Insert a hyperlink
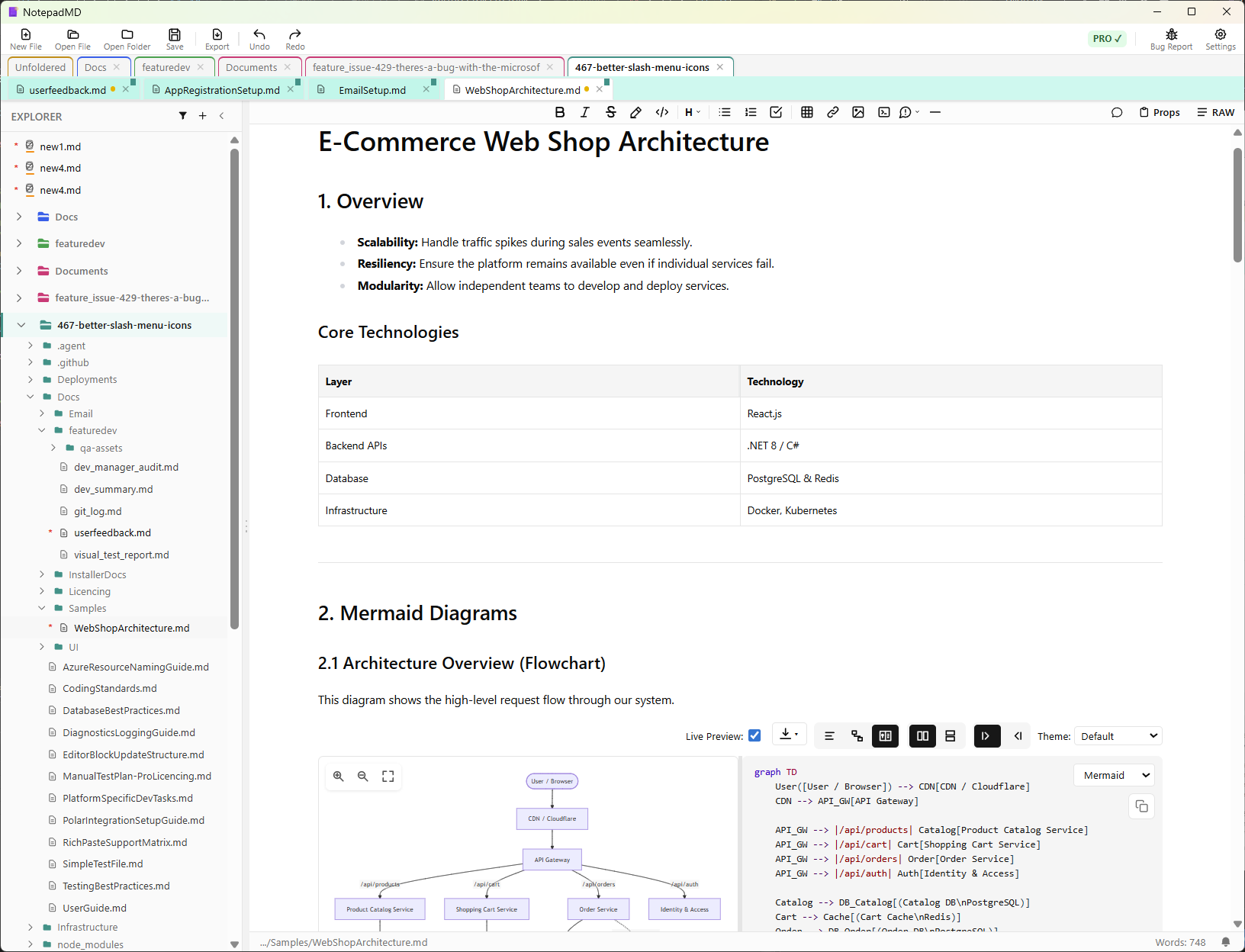 click(x=833, y=112)
